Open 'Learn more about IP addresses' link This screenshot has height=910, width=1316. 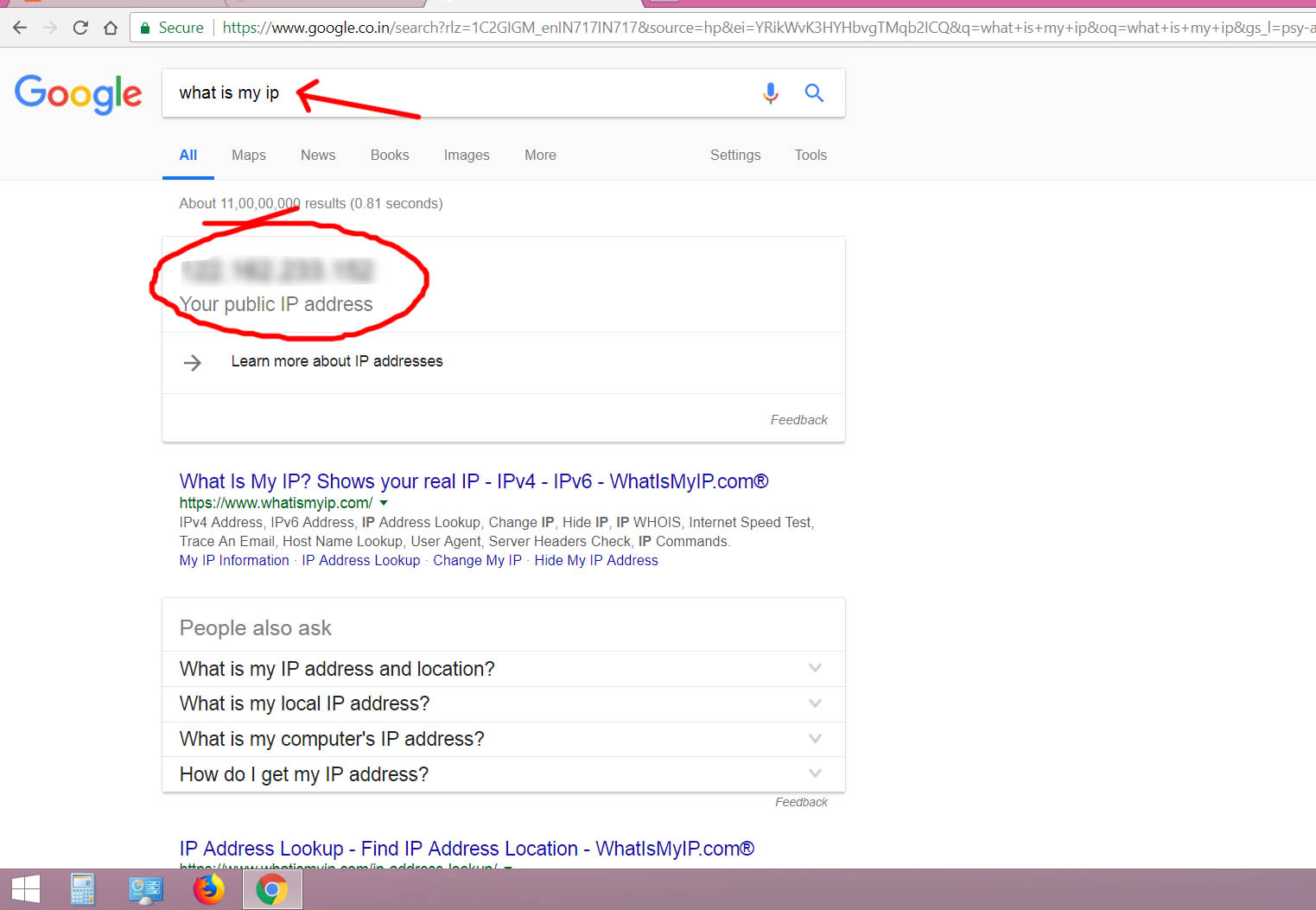point(337,361)
